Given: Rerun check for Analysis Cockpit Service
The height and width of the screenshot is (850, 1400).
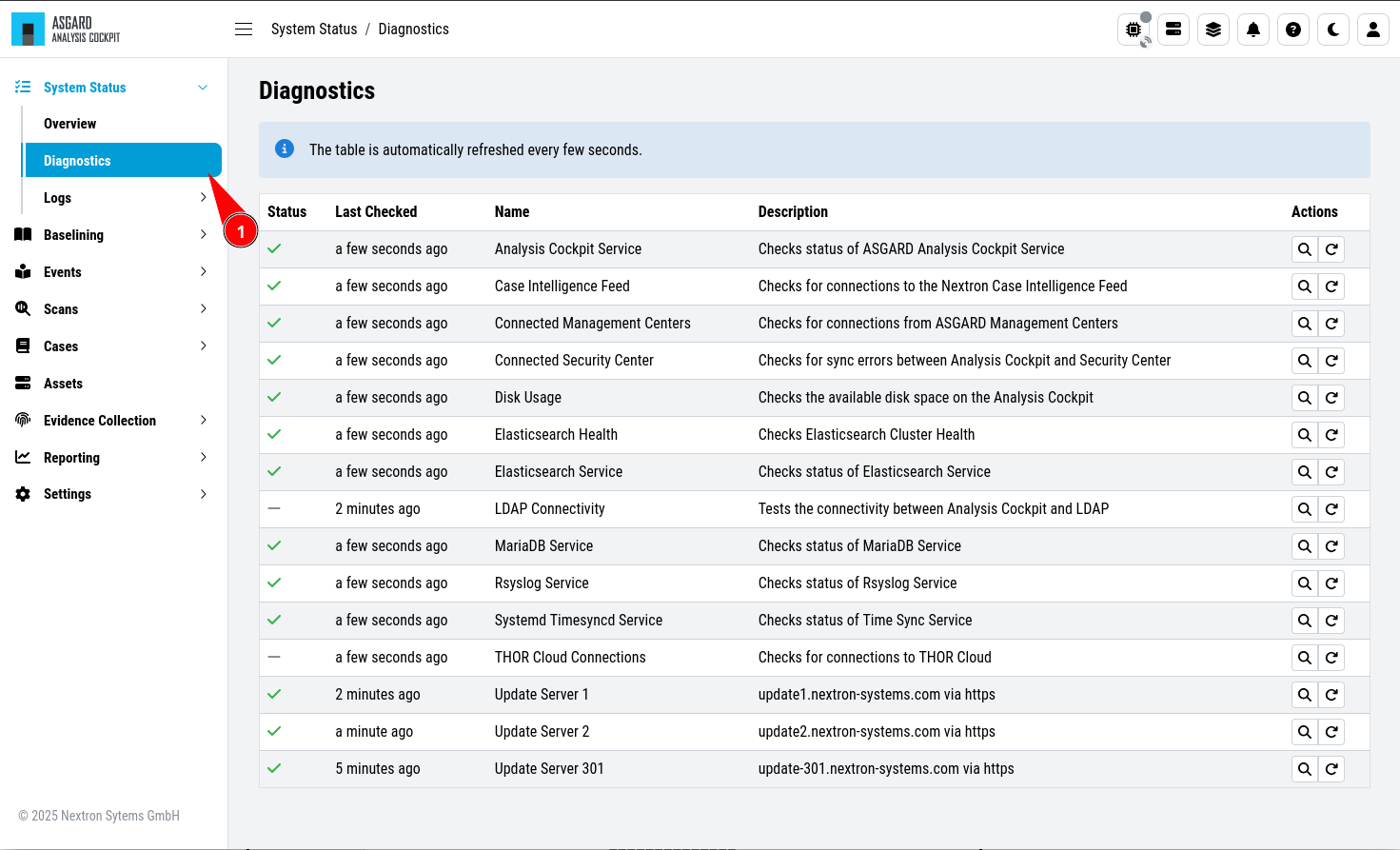Looking at the screenshot, I should [1331, 249].
